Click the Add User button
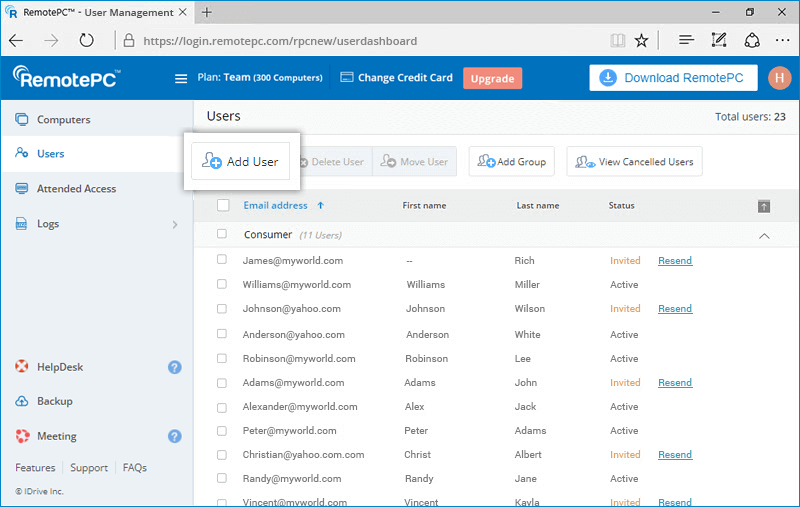The image size is (800, 507). click(x=240, y=161)
